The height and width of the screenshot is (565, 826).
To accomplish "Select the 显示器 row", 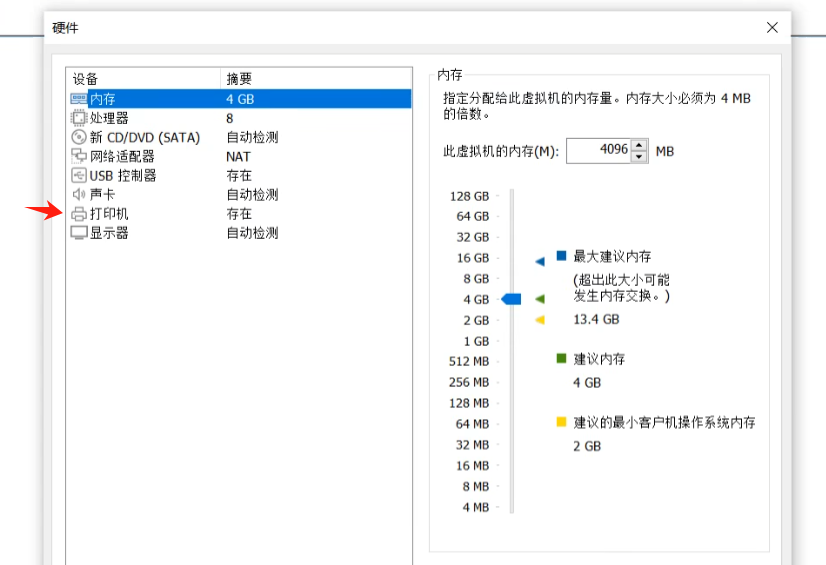I will pos(241,233).
